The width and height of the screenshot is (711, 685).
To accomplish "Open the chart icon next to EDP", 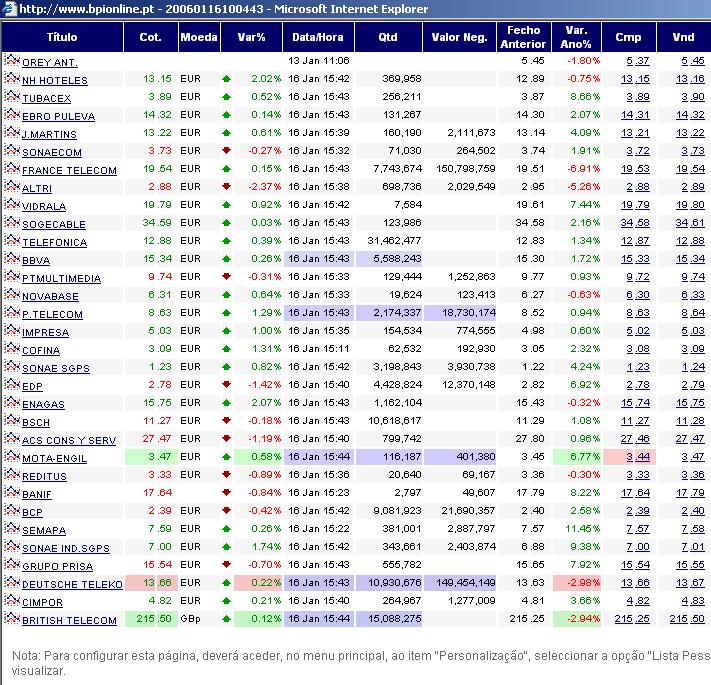I will (x=12, y=385).
